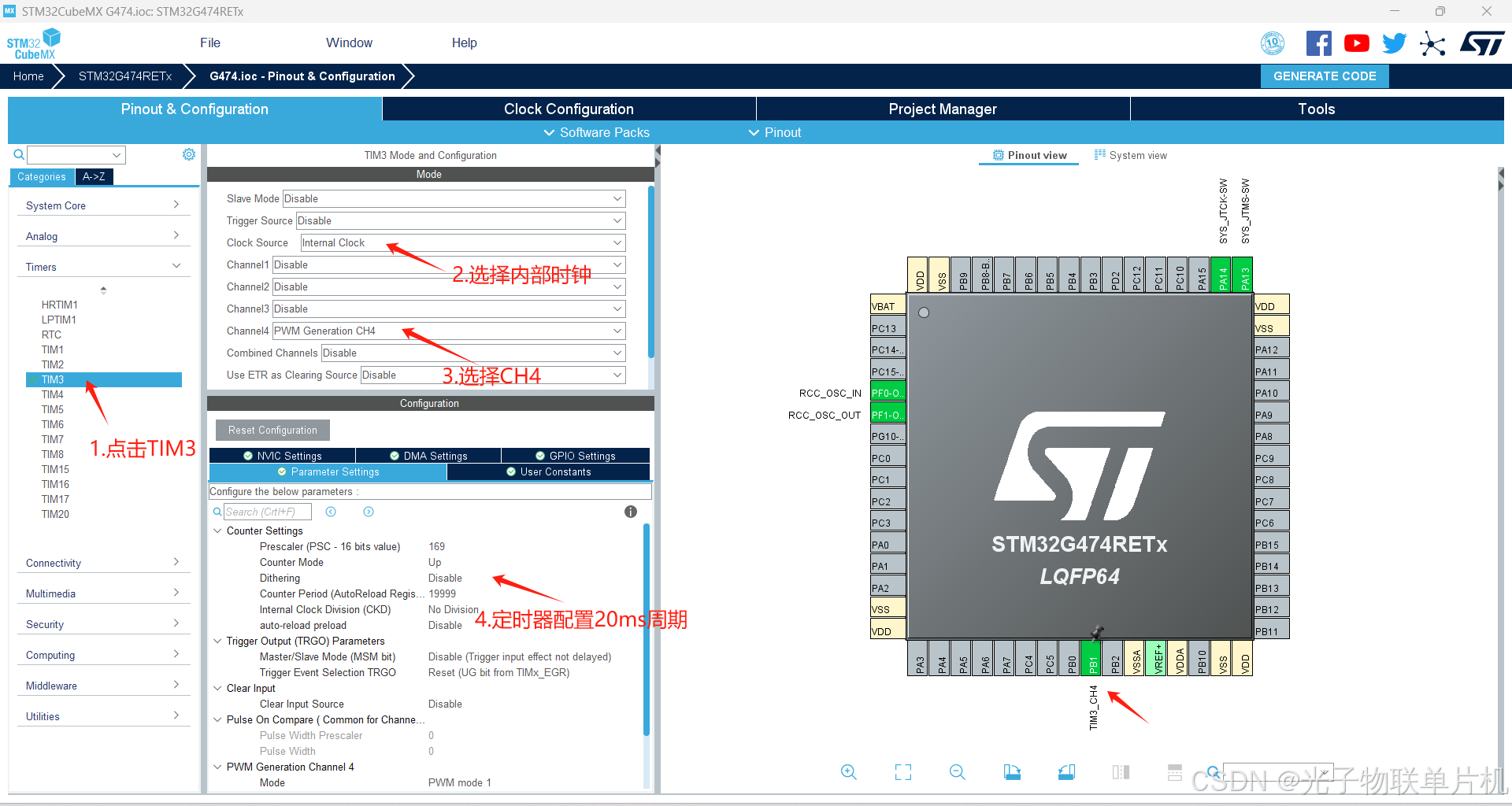Open the Facebook link icon

click(x=1318, y=43)
